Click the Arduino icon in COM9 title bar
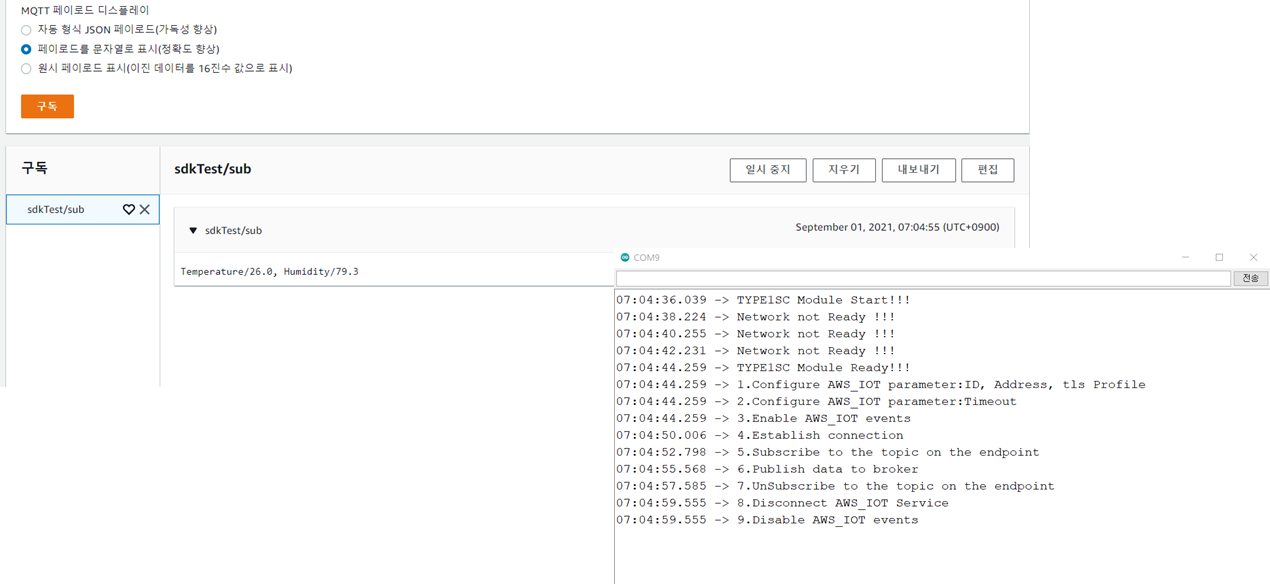Screen dimensions: 1270x584 click(625, 258)
